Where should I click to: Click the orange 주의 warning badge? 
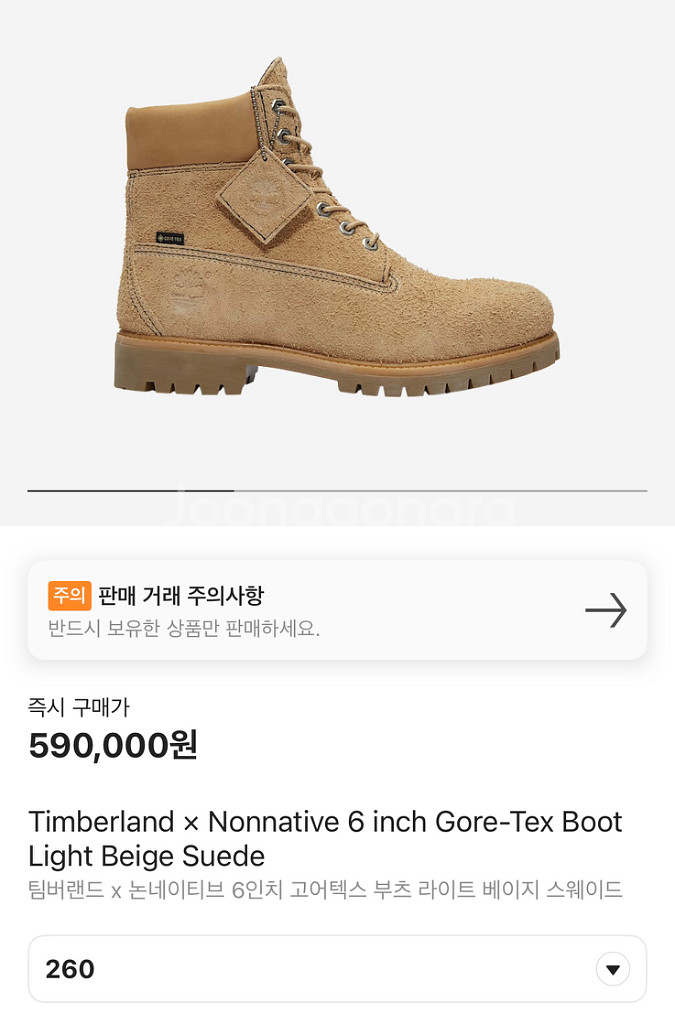(69, 596)
